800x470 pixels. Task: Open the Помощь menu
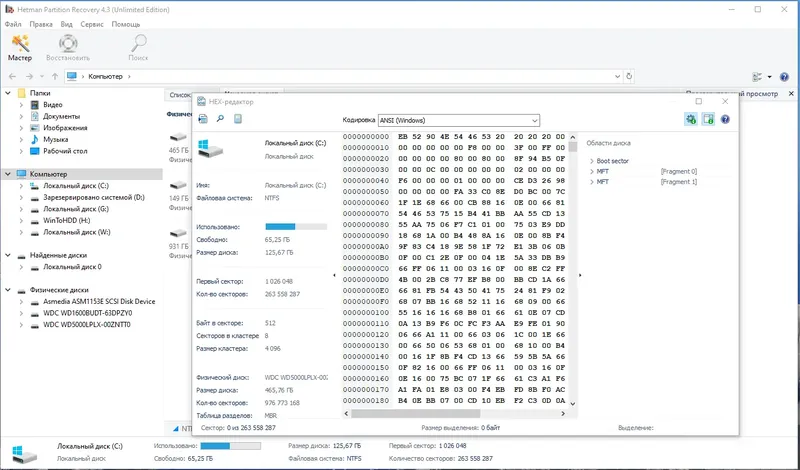point(126,24)
